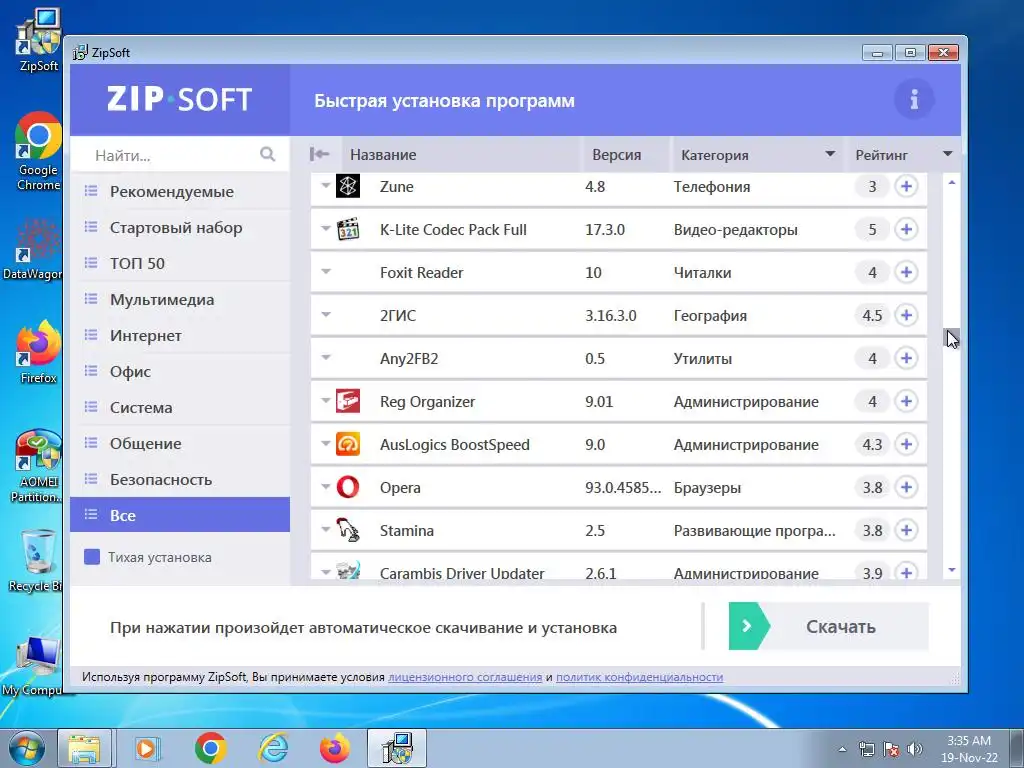Add Any2FB2 using plus button
Viewport: 1024px width, 768px height.
point(906,358)
